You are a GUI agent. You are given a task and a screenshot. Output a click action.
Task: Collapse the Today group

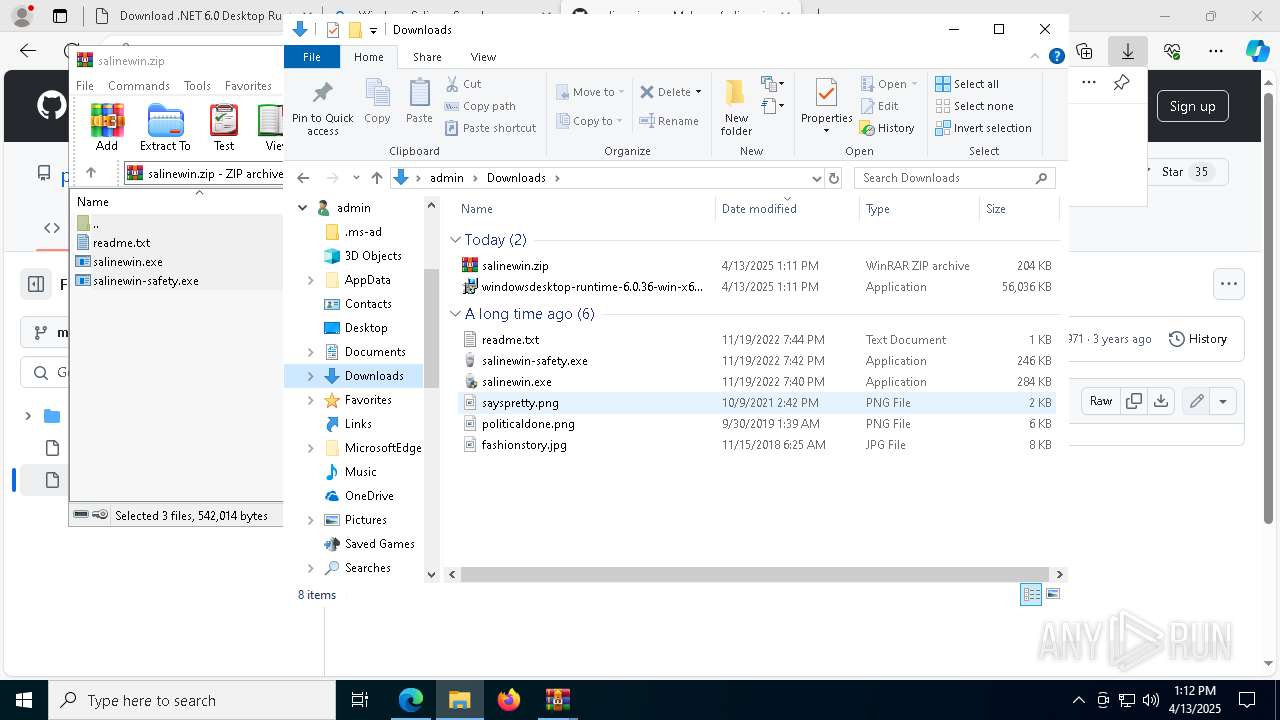coord(455,240)
